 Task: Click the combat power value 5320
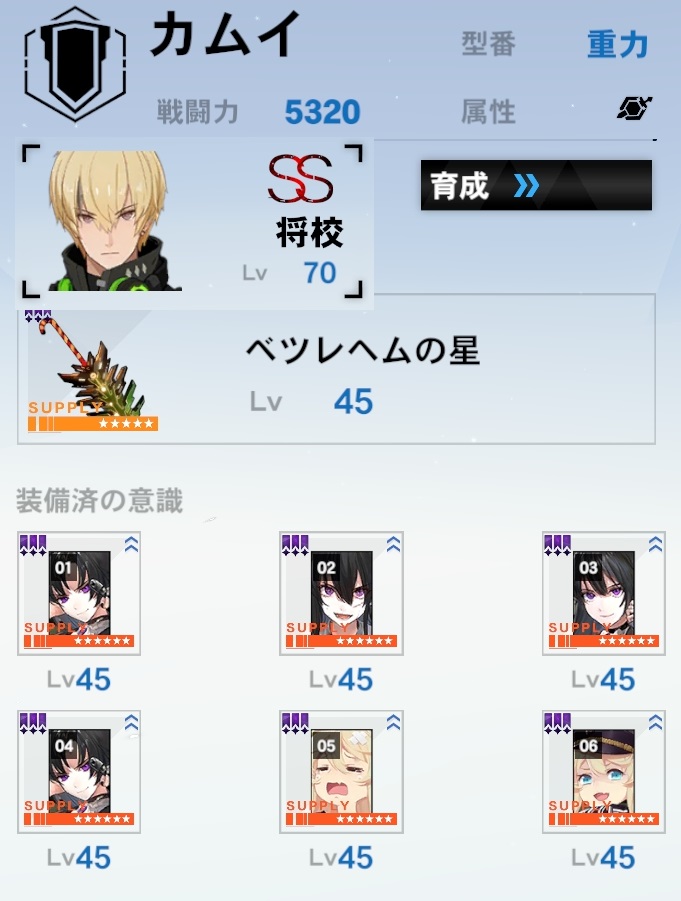(322, 111)
